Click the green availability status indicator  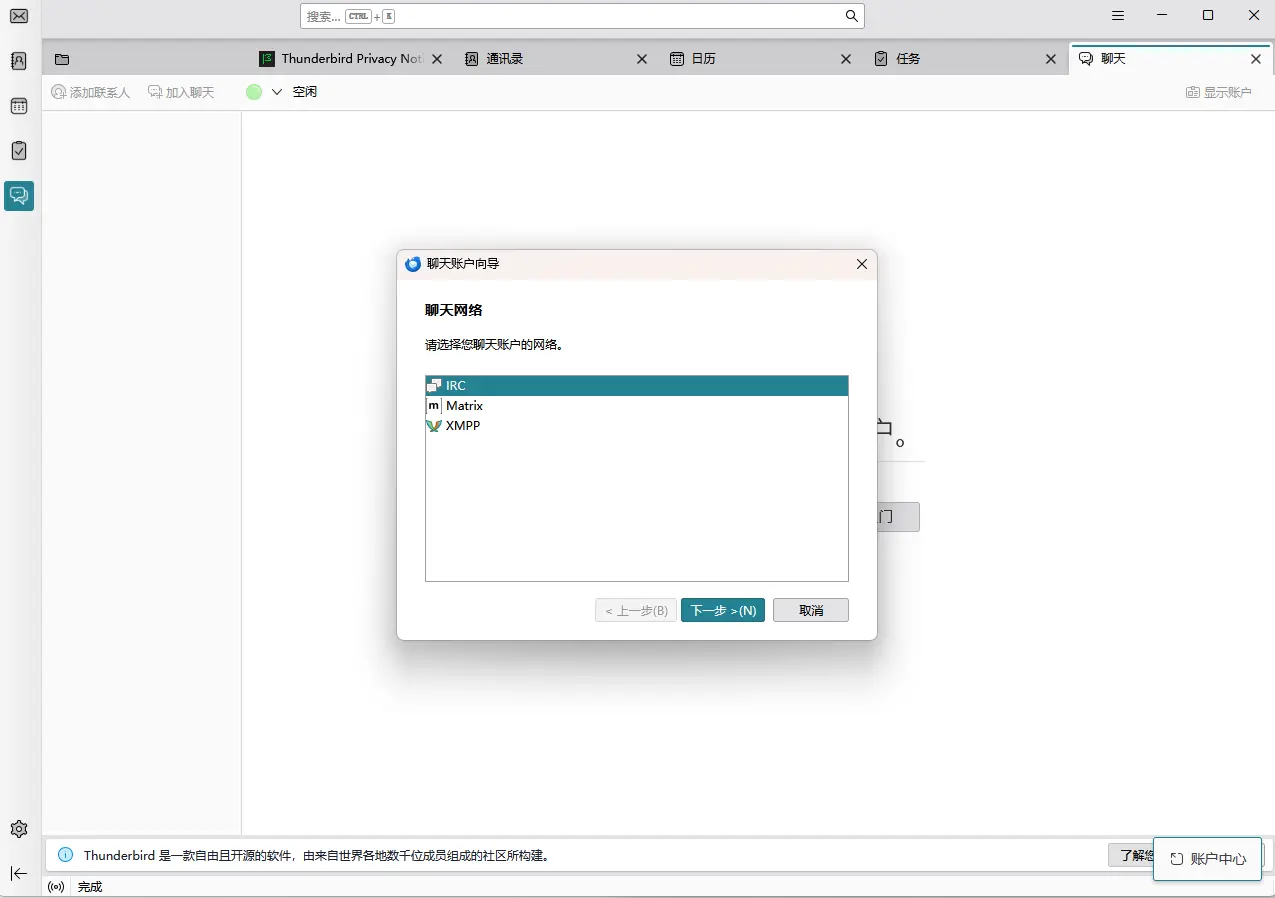254,92
